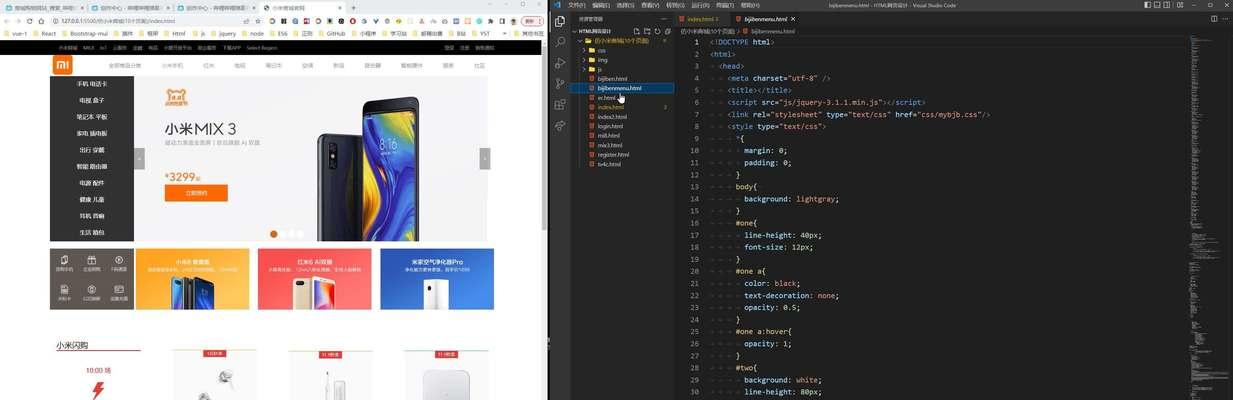The height and width of the screenshot is (400, 1233).
Task: Click the browser back arrow
Action: [x=6, y=21]
